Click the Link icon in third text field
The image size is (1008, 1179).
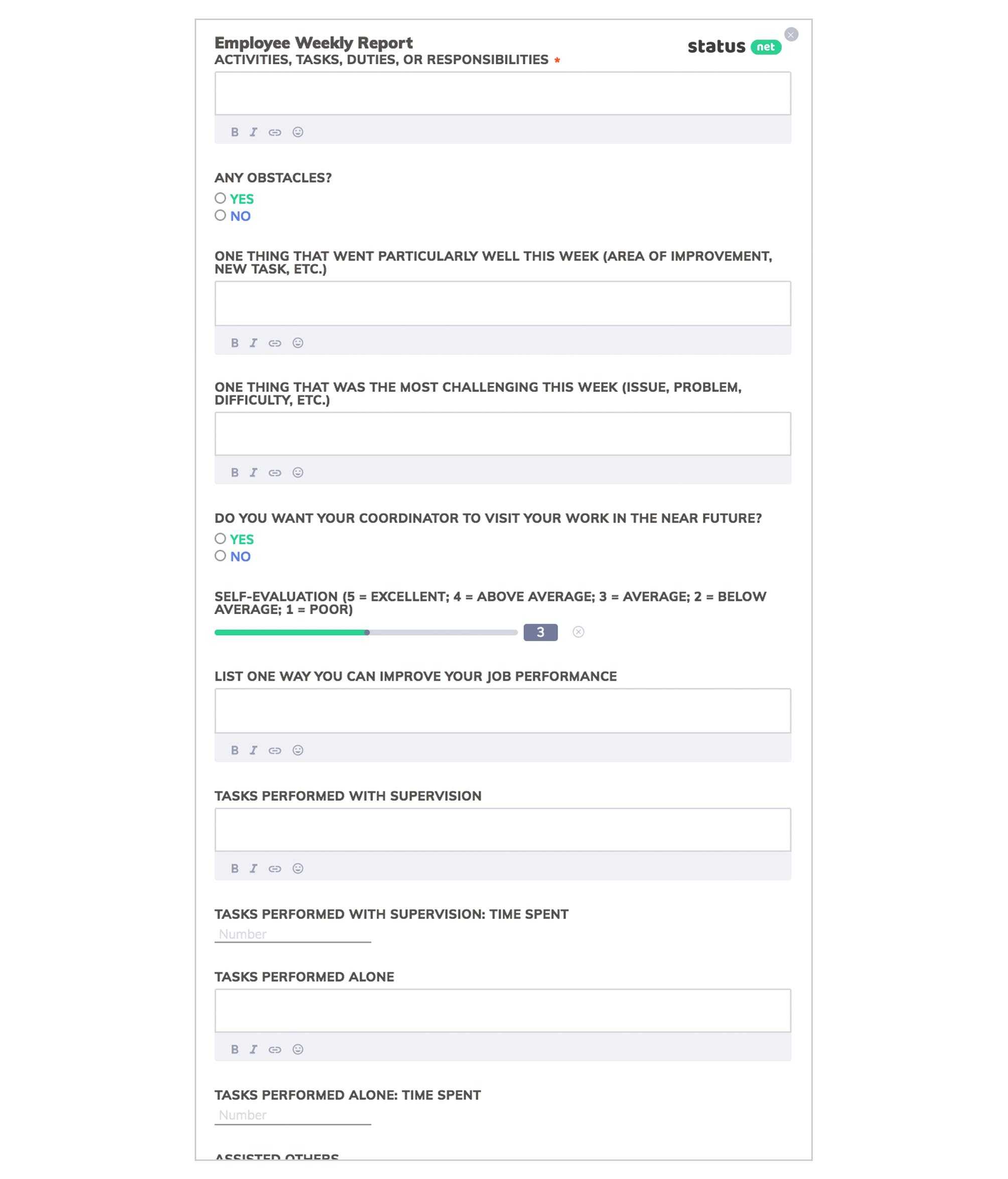(276, 472)
